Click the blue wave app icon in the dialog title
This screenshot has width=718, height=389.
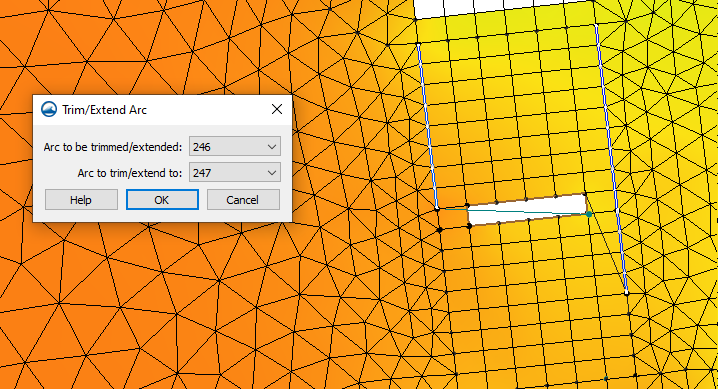click(49, 109)
